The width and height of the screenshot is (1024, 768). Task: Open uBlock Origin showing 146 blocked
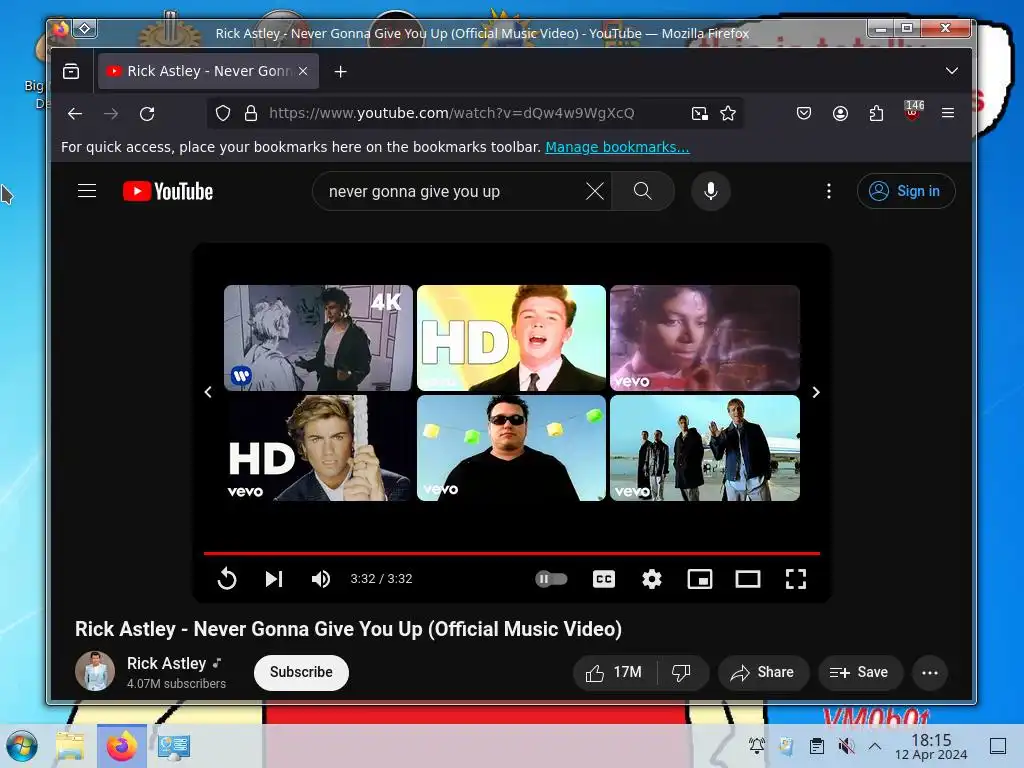(913, 111)
